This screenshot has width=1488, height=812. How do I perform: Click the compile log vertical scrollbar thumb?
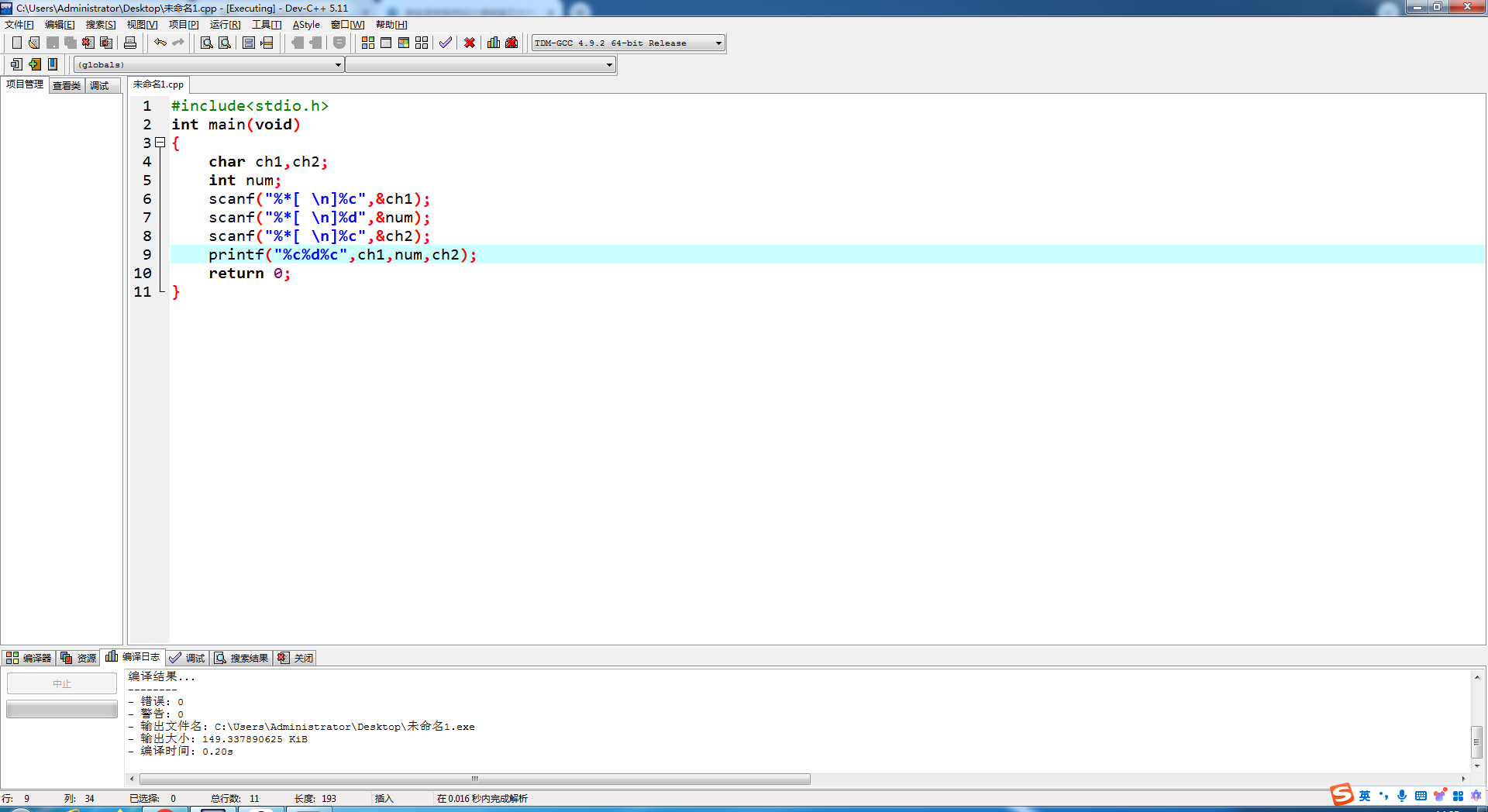(x=1477, y=741)
